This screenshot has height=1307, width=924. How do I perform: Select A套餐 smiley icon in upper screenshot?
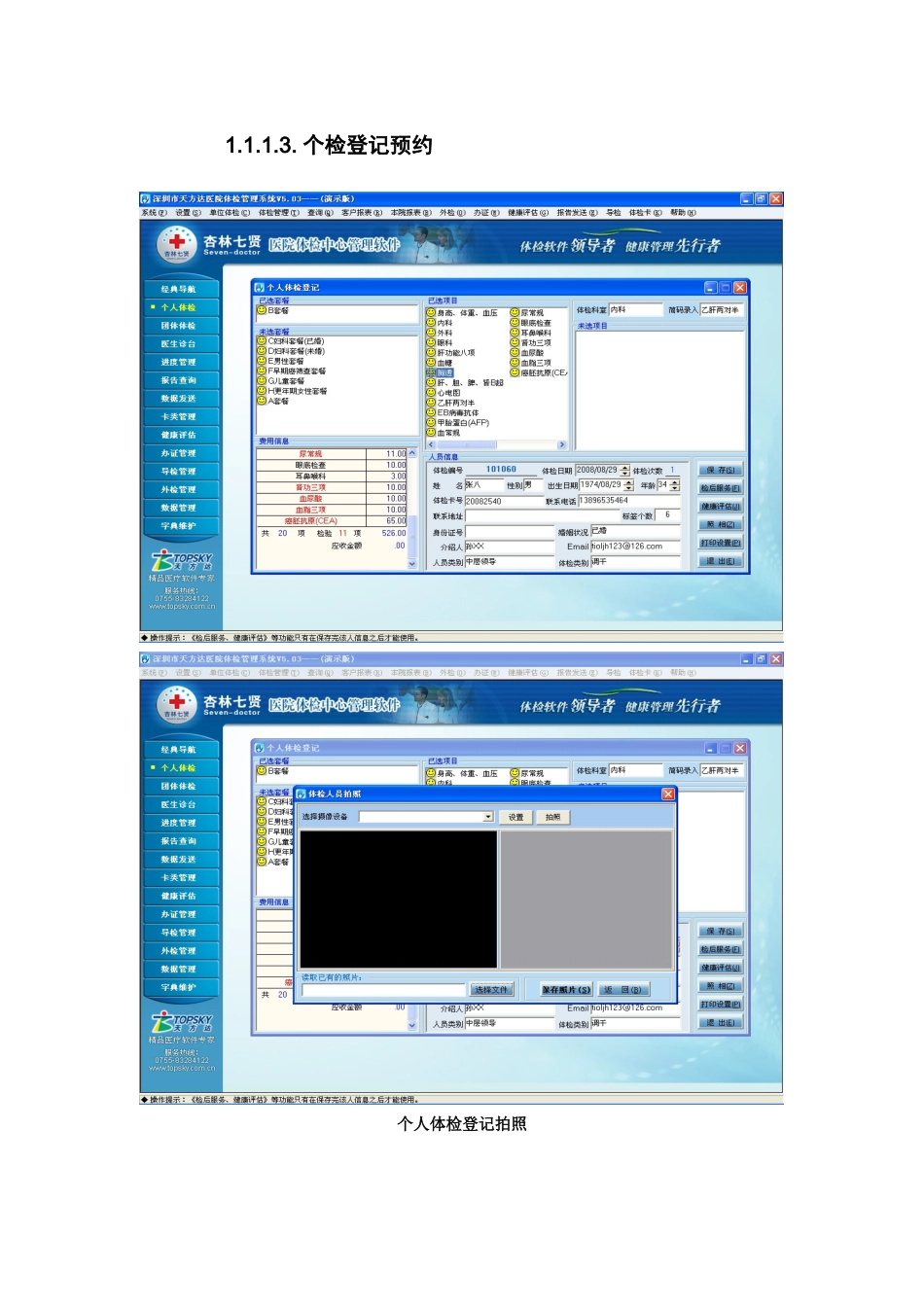click(x=262, y=401)
